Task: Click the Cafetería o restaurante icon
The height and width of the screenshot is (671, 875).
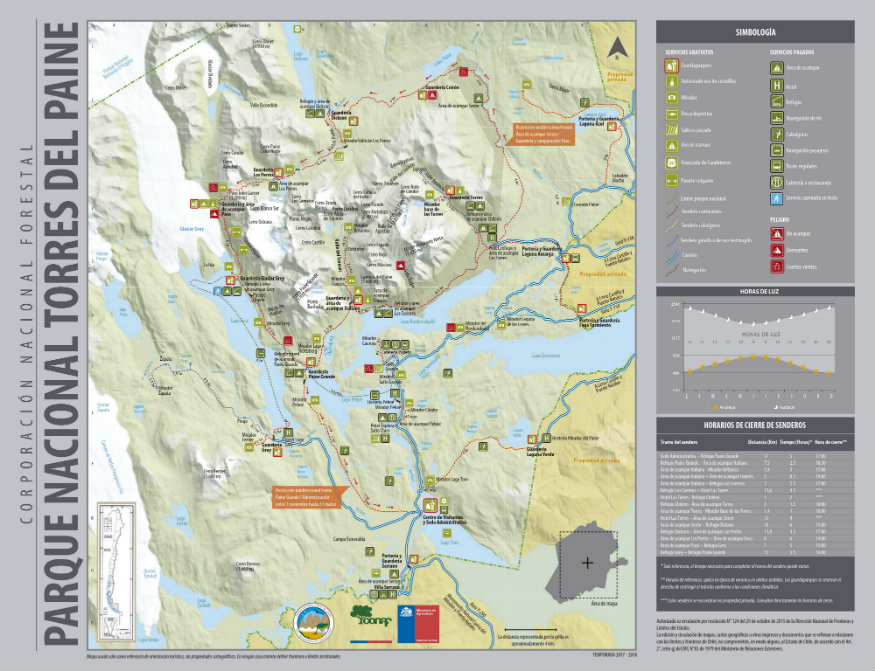Action: (776, 183)
